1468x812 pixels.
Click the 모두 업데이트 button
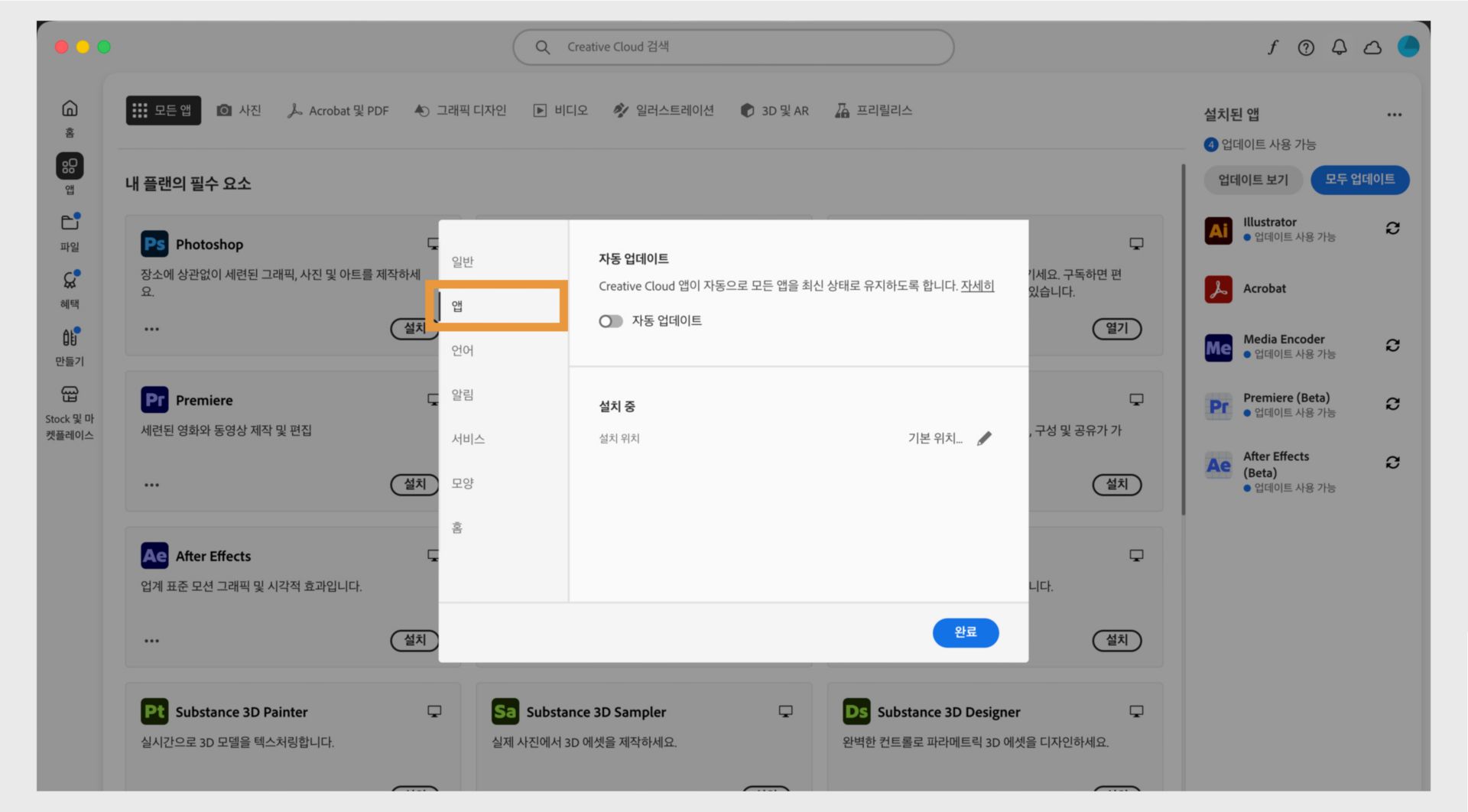tap(1359, 180)
